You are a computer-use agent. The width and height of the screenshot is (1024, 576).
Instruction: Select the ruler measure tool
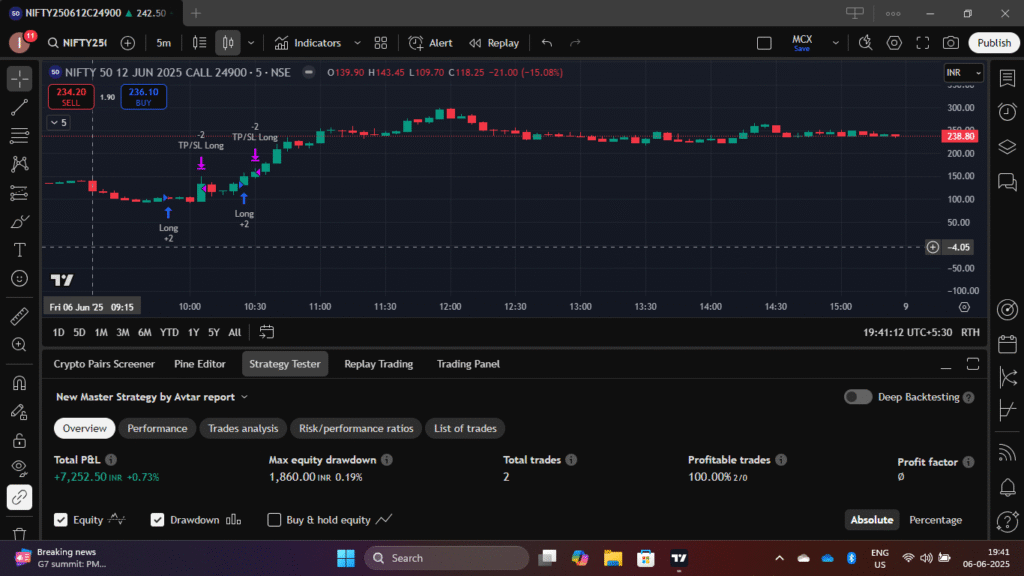20,316
